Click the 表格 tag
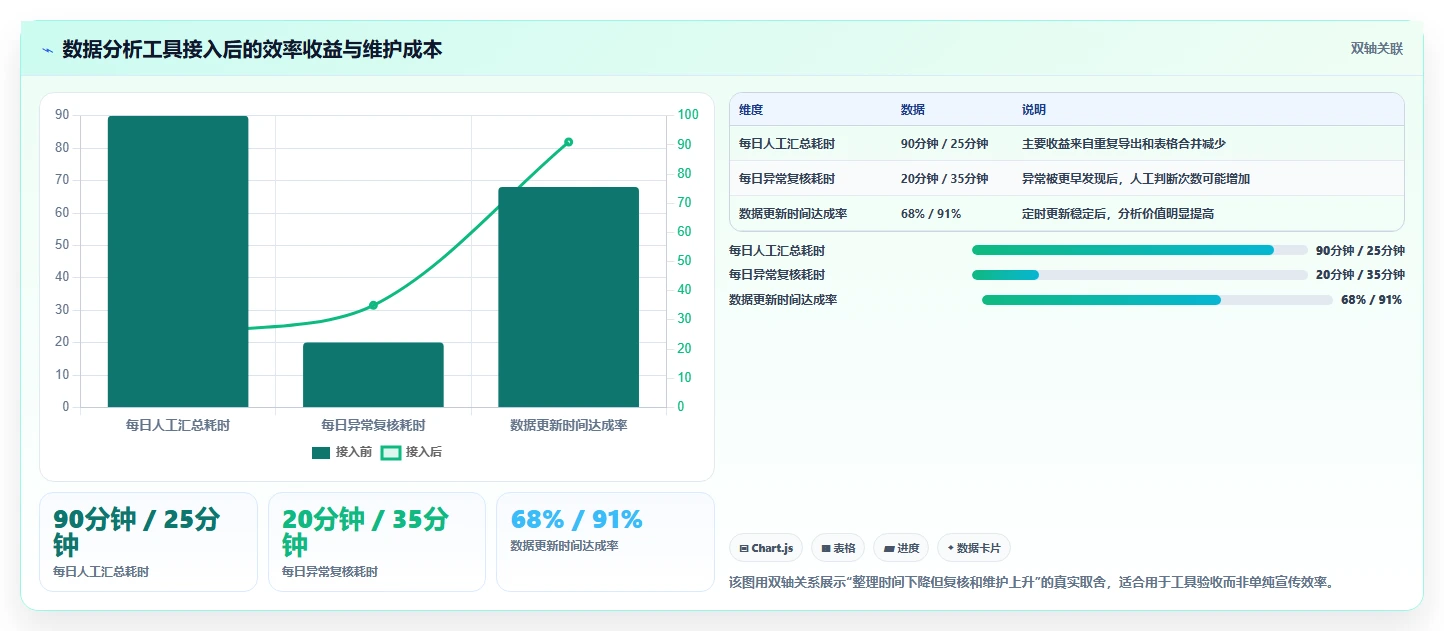The image size is (1444, 631). 838,548
